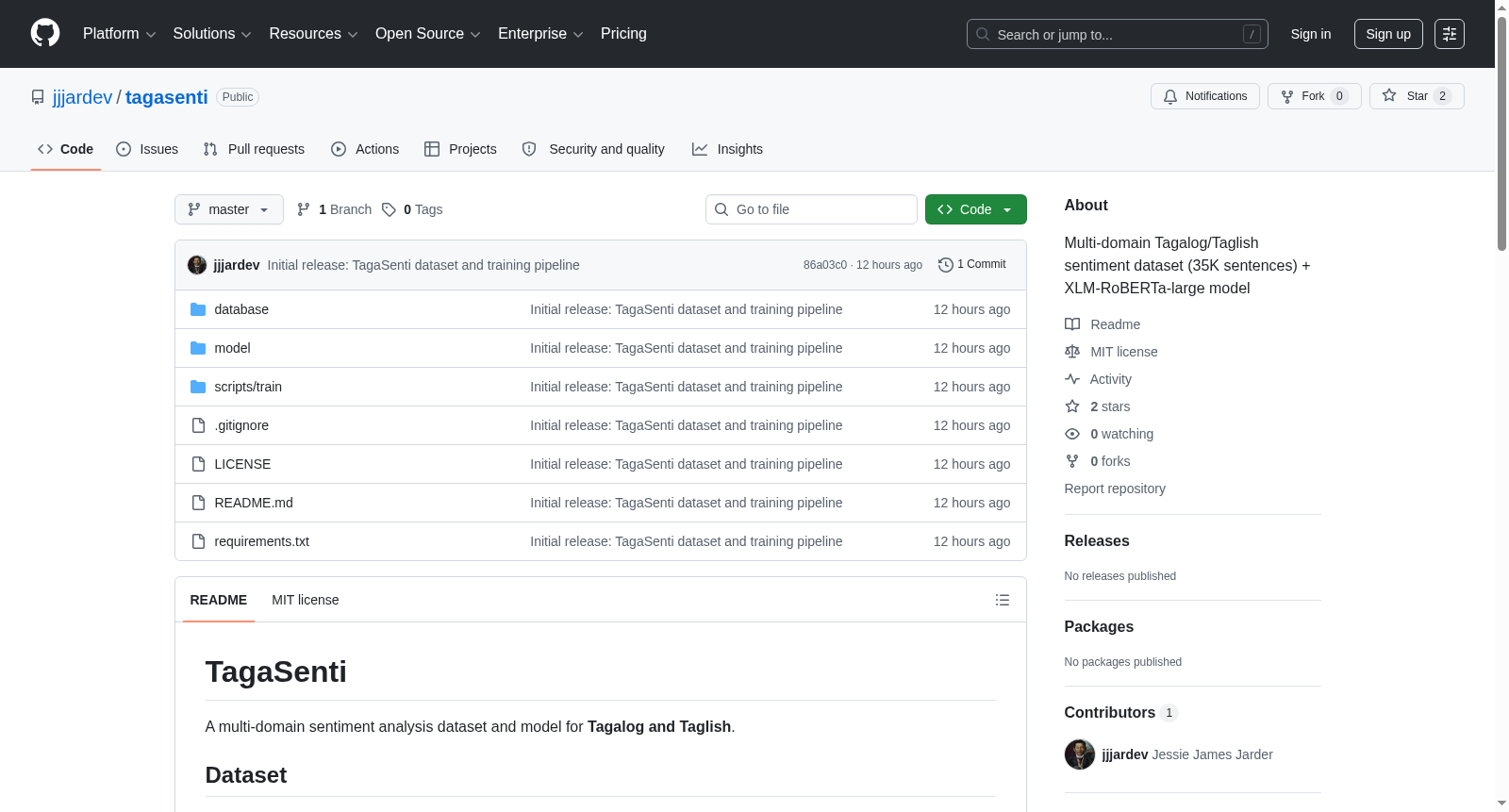Click the pulse icon beside Activity
The height and width of the screenshot is (812, 1509).
[1072, 379]
